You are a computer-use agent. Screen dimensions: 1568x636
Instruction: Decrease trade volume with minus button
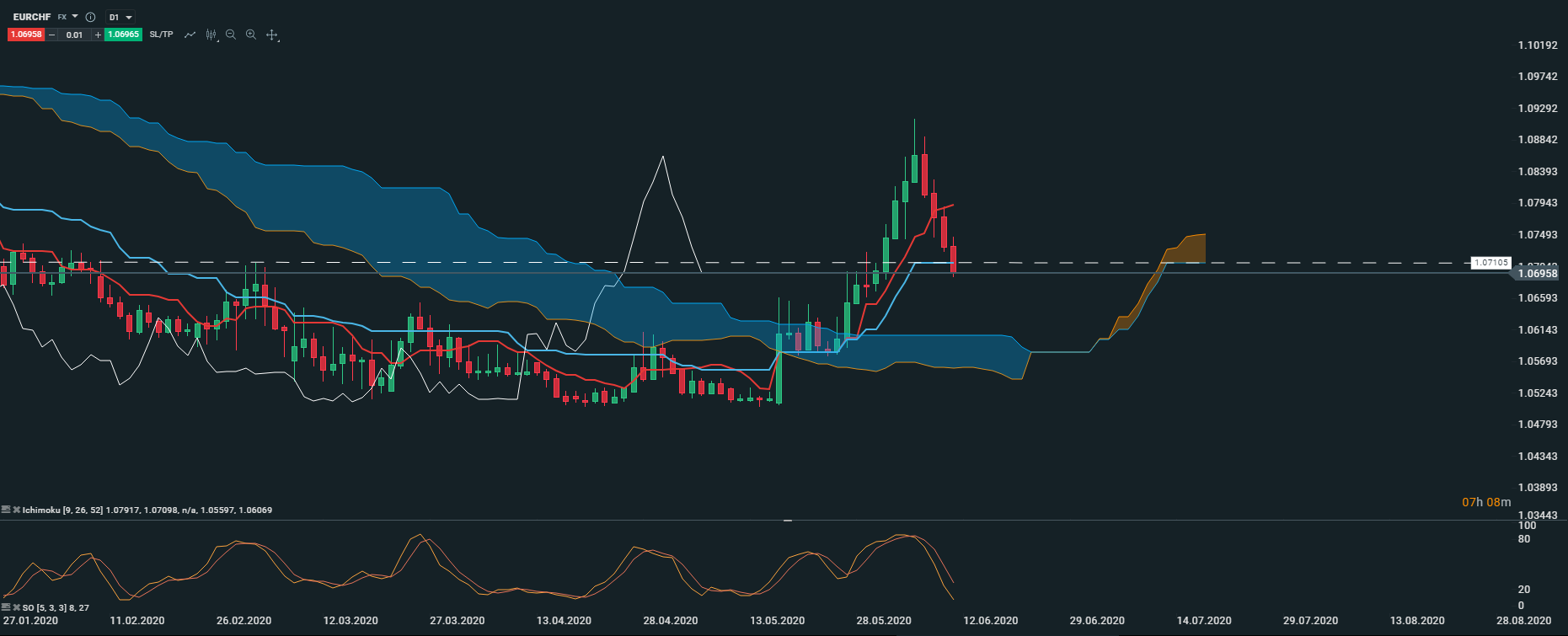click(x=52, y=35)
